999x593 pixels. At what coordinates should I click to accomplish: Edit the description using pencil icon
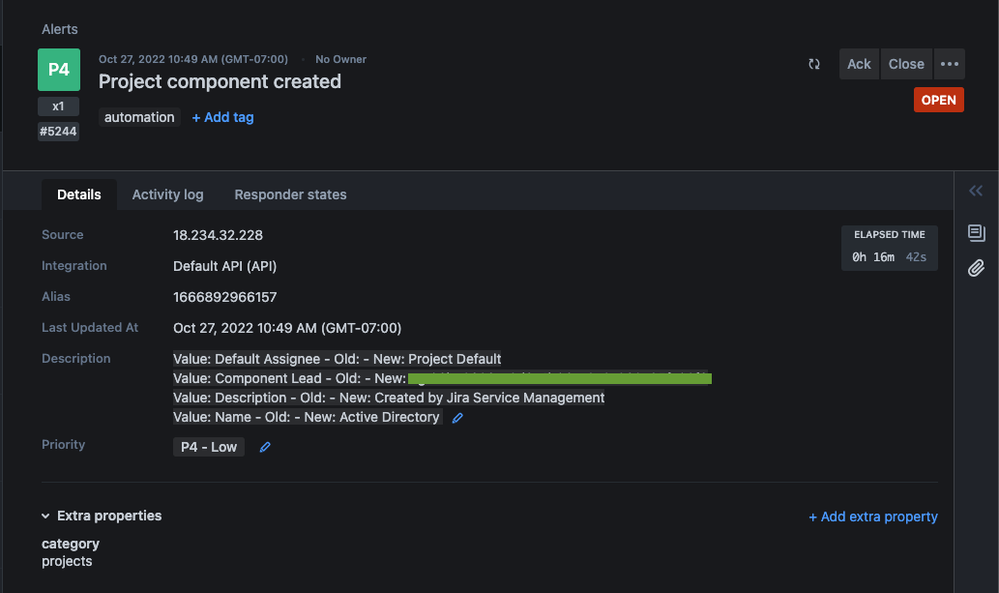[x=458, y=418]
